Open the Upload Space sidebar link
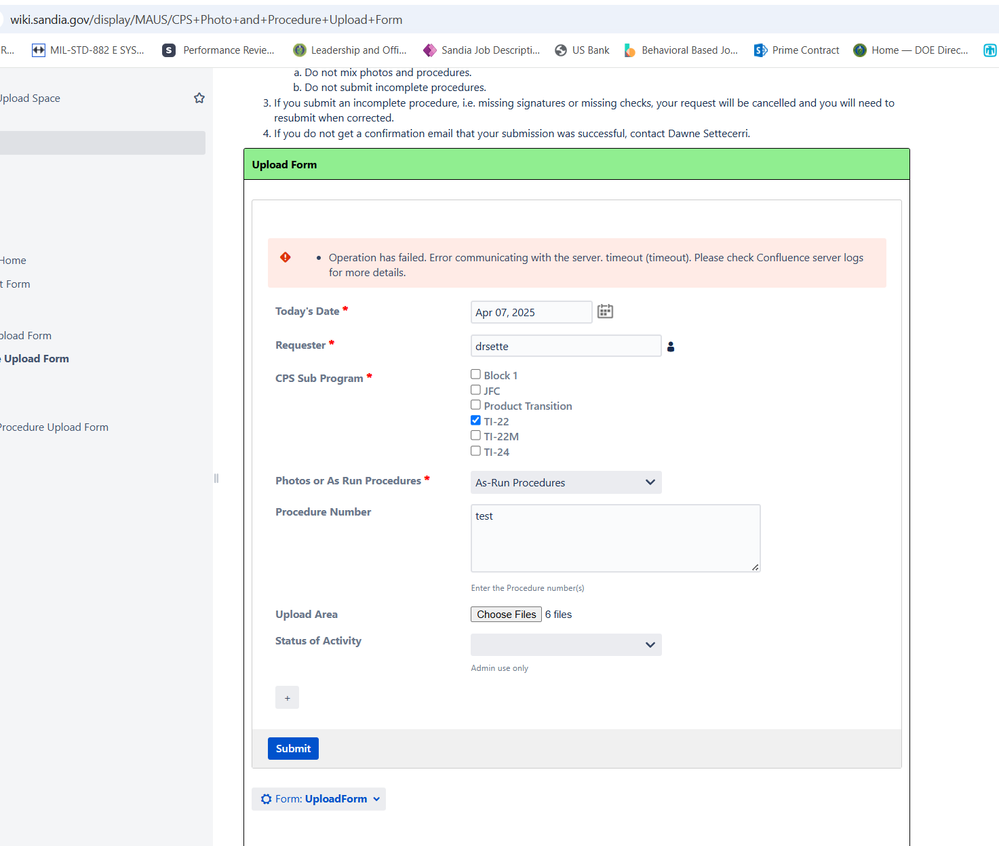Viewport: 999px width, 846px height. (x=29, y=98)
